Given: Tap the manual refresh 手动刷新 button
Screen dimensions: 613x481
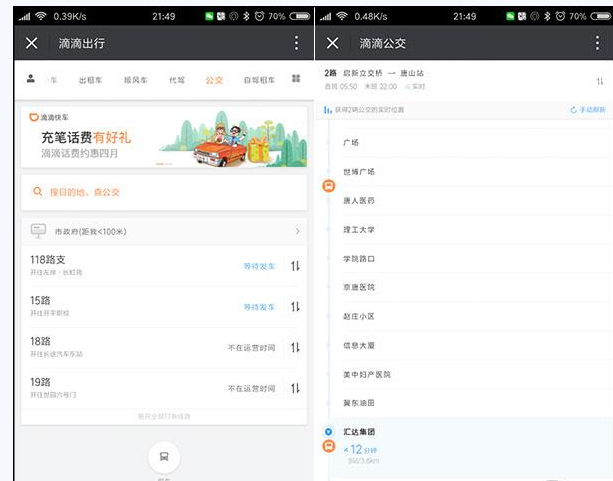Looking at the screenshot, I should [588, 110].
